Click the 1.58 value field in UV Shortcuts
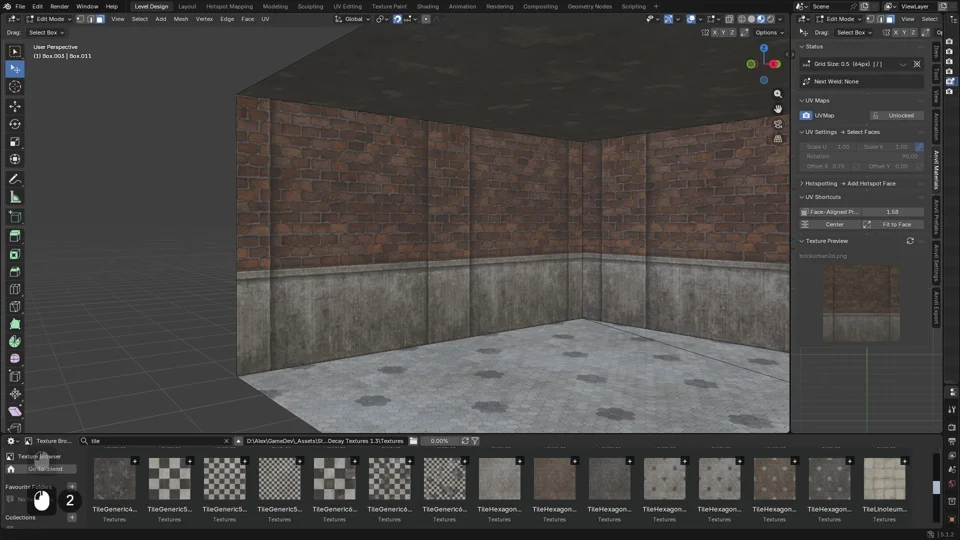The image size is (960, 540). 892,212
